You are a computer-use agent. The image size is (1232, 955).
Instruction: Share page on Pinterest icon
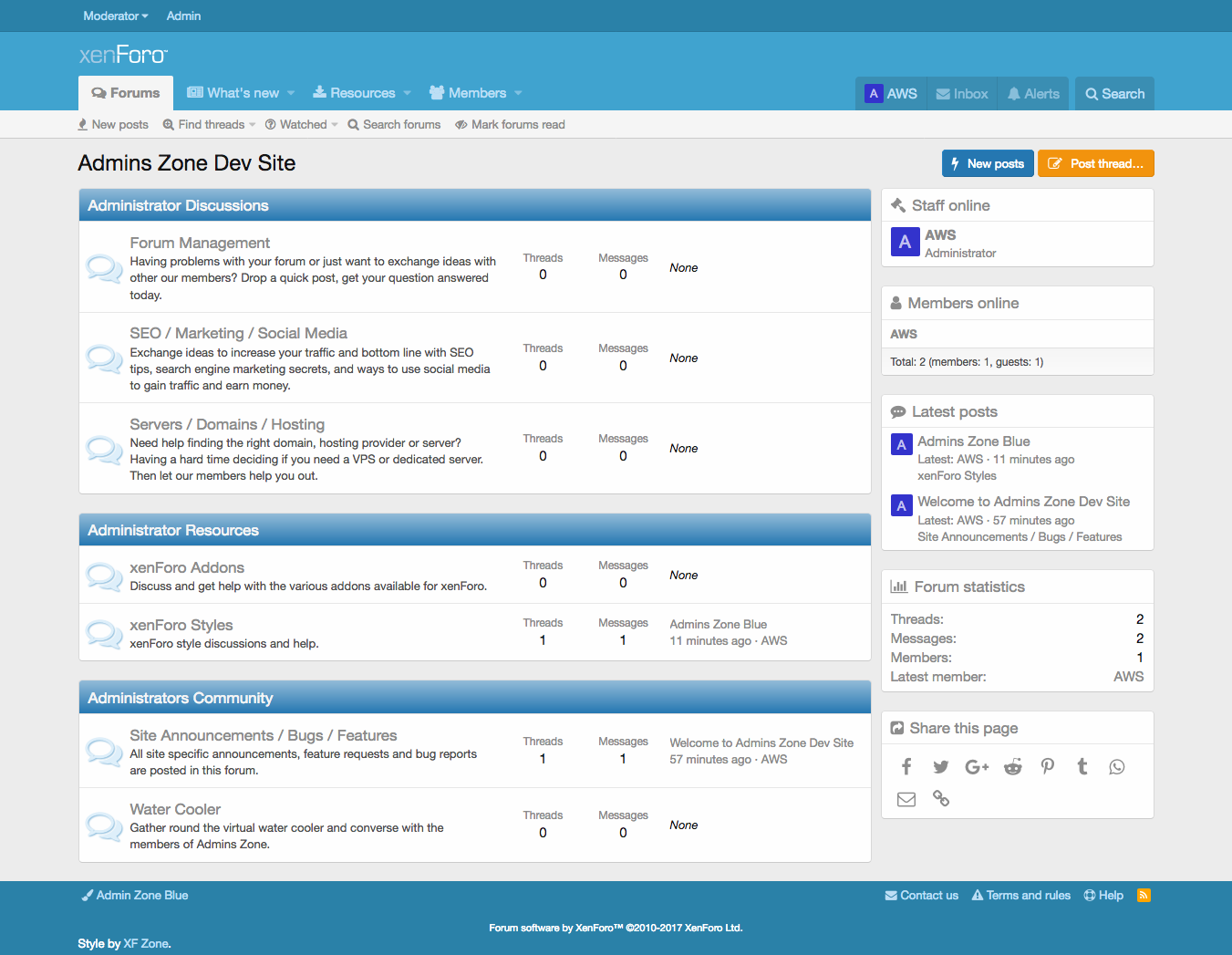1047,767
